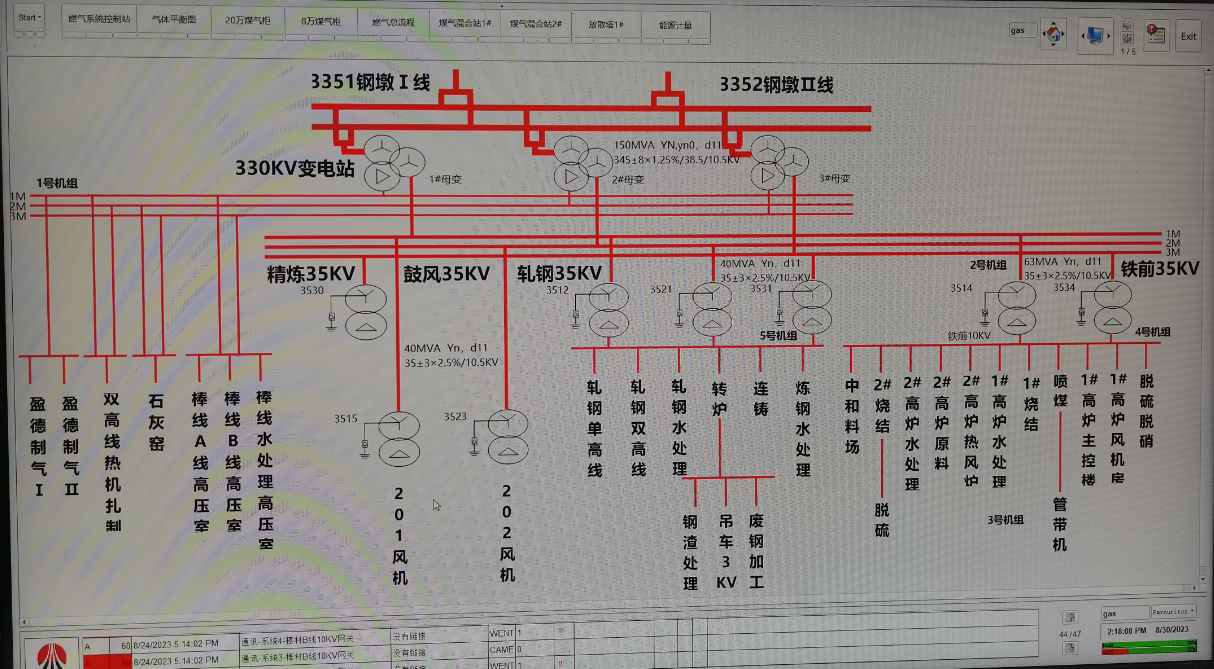Image resolution: width=1214 pixels, height=669 pixels.
Task: Open the alarm list icon
Action: [1156, 35]
